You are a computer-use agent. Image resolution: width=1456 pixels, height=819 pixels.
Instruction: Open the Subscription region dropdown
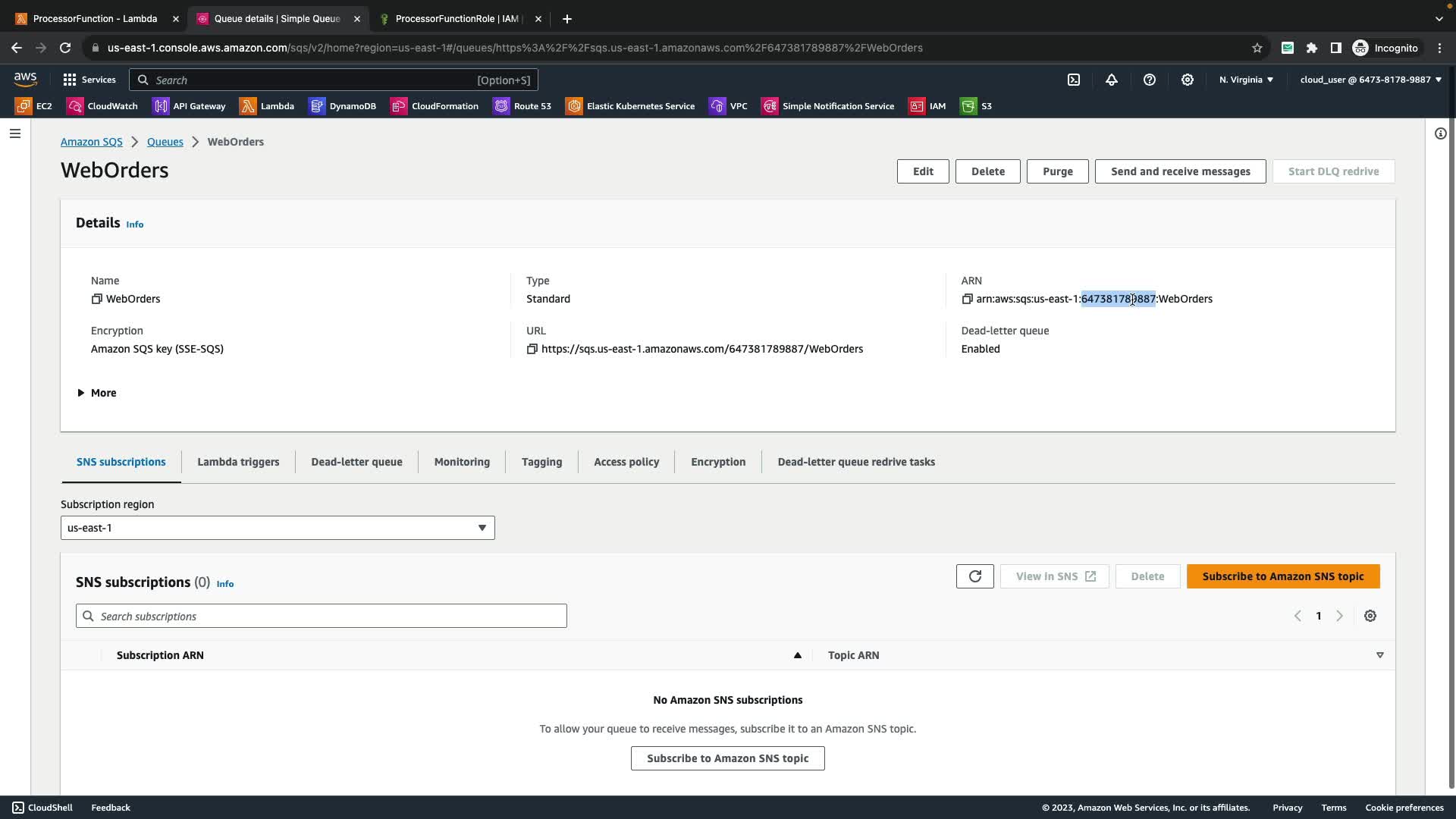point(278,528)
